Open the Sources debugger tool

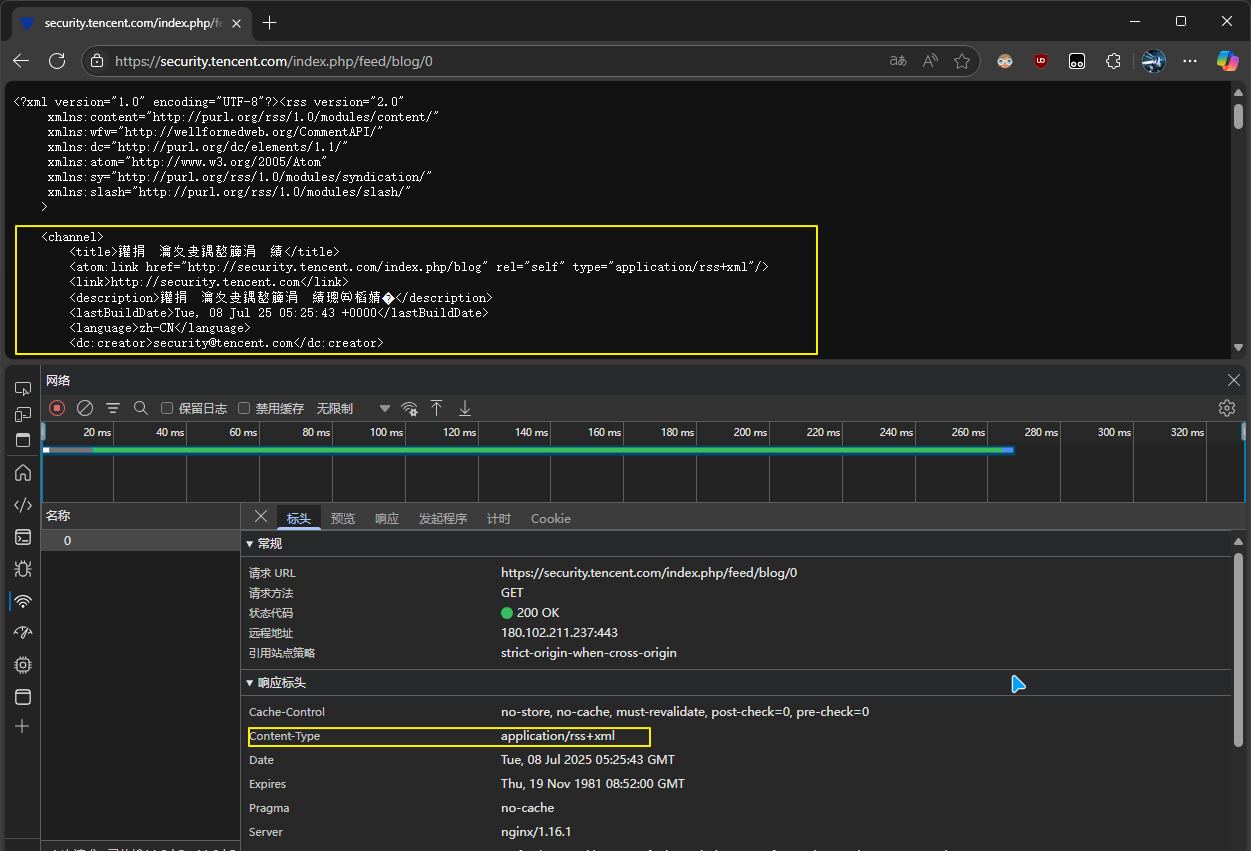pos(23,569)
